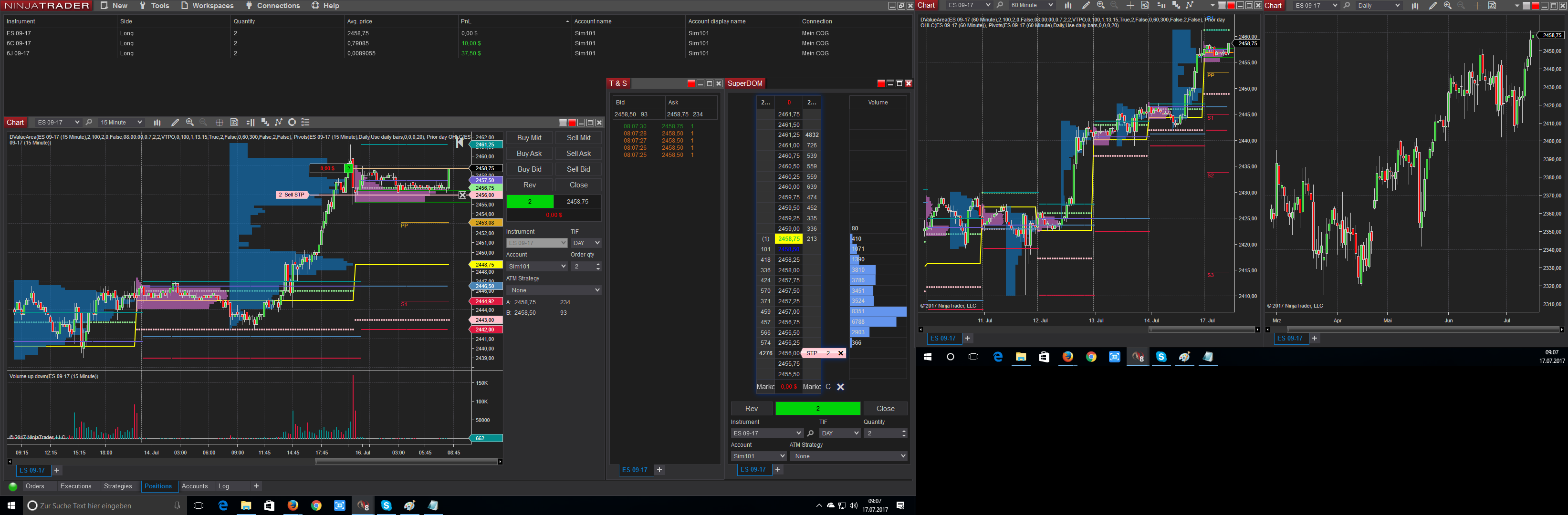
Task: Click Close button in SuperDOM
Action: coord(886,409)
